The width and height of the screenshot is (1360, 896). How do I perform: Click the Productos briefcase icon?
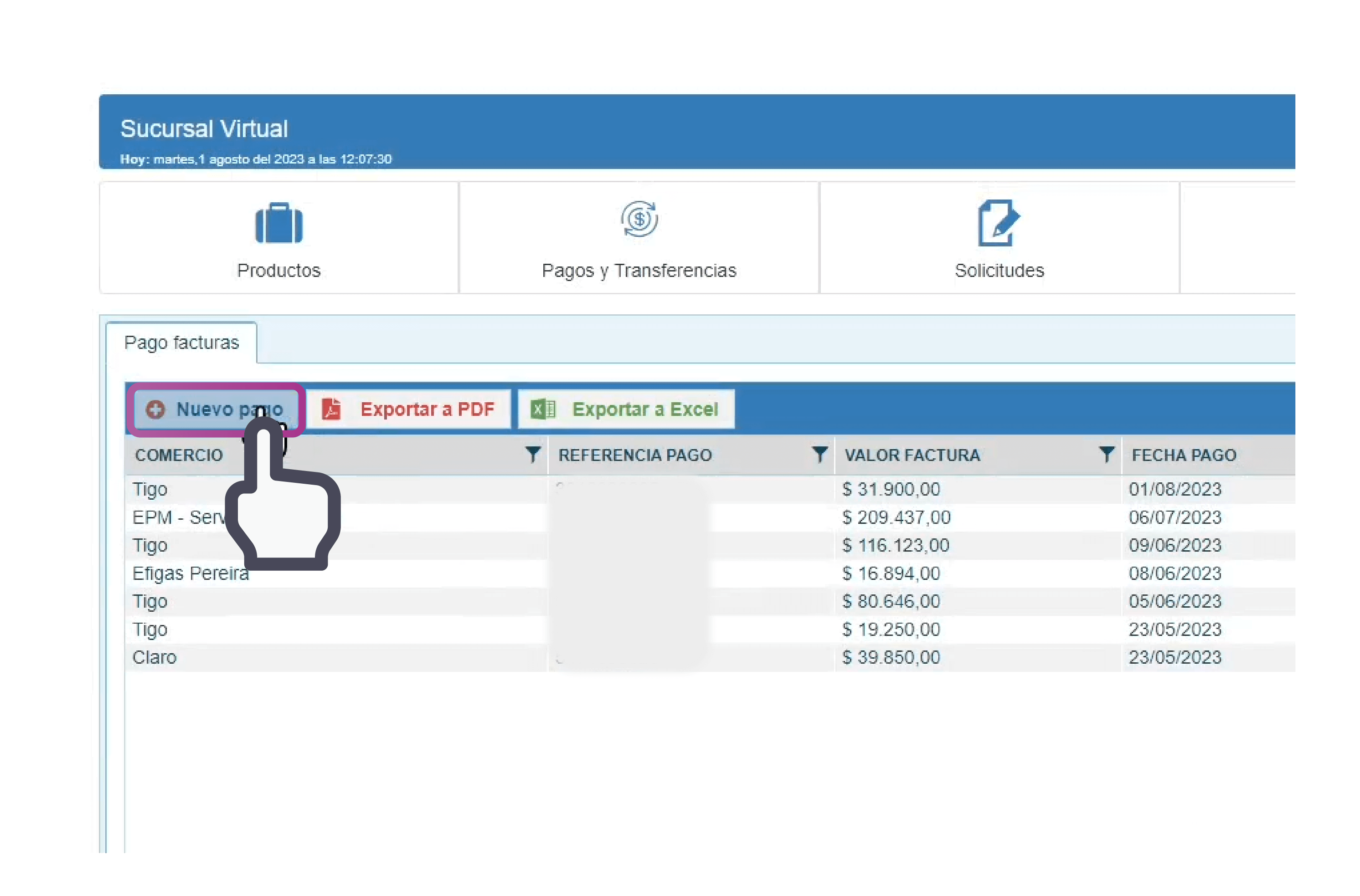pyautogui.click(x=278, y=223)
